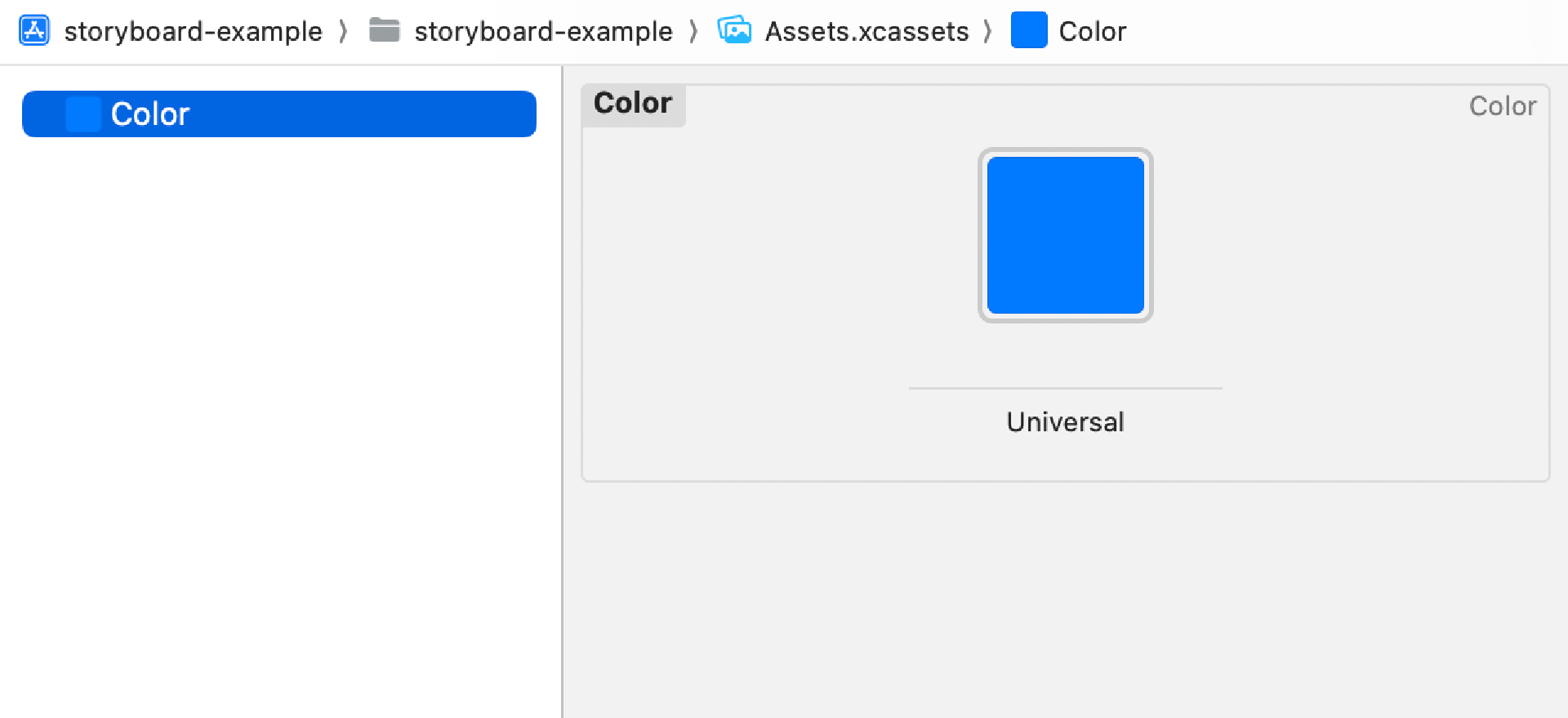Click the small blue swatch in sidebar list
The width and height of the screenshot is (1568, 718).
coord(83,114)
